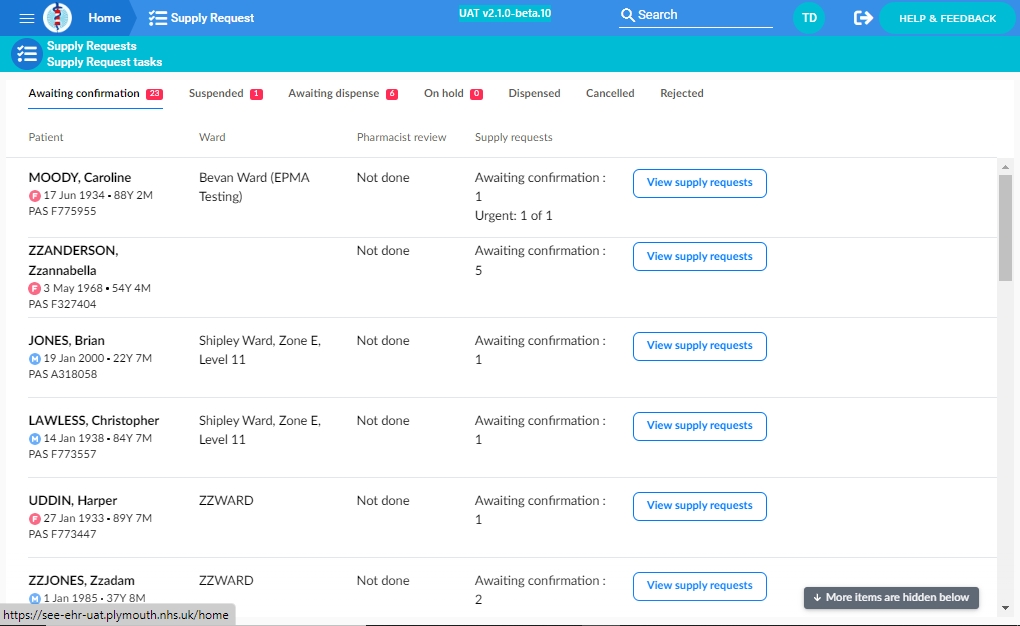Click patient name JONES, Brian
1020x626 pixels.
point(66,340)
